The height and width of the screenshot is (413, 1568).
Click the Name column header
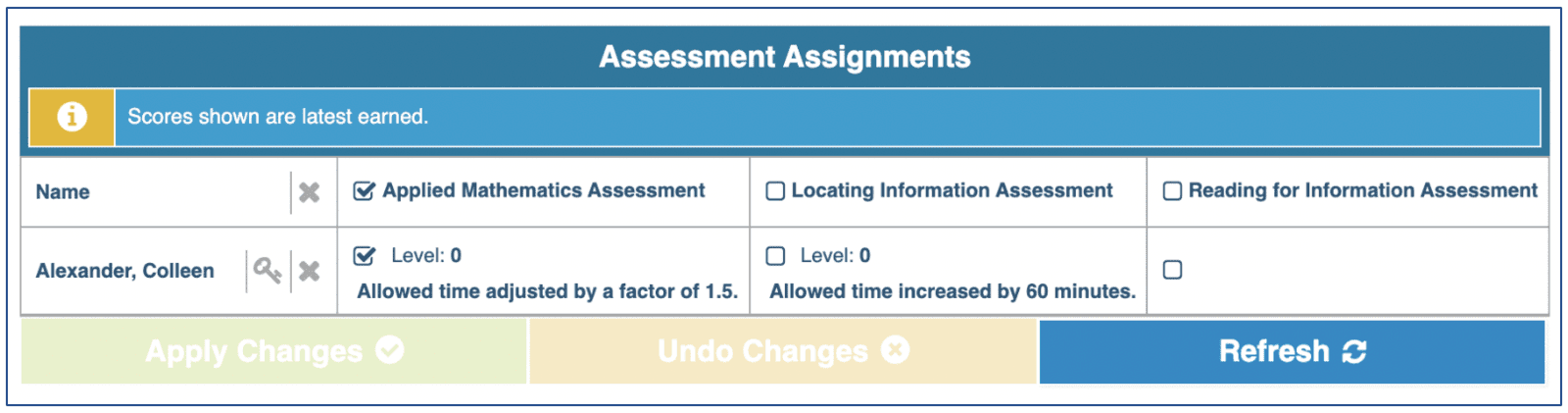[63, 192]
